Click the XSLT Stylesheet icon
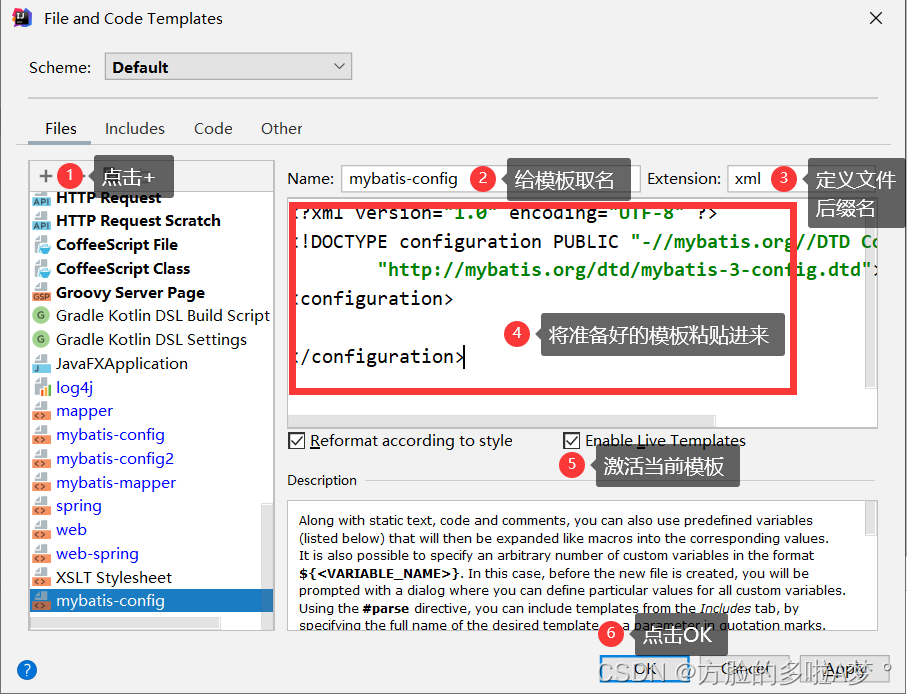 42,578
